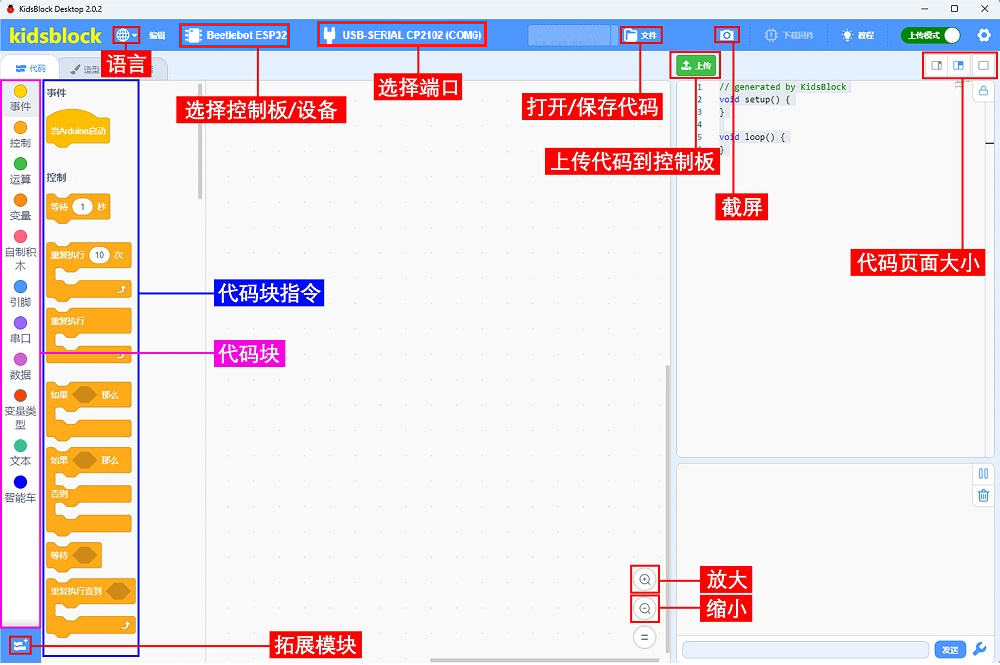Click the screenshot camera icon
1000x665 pixels.
(x=726, y=35)
